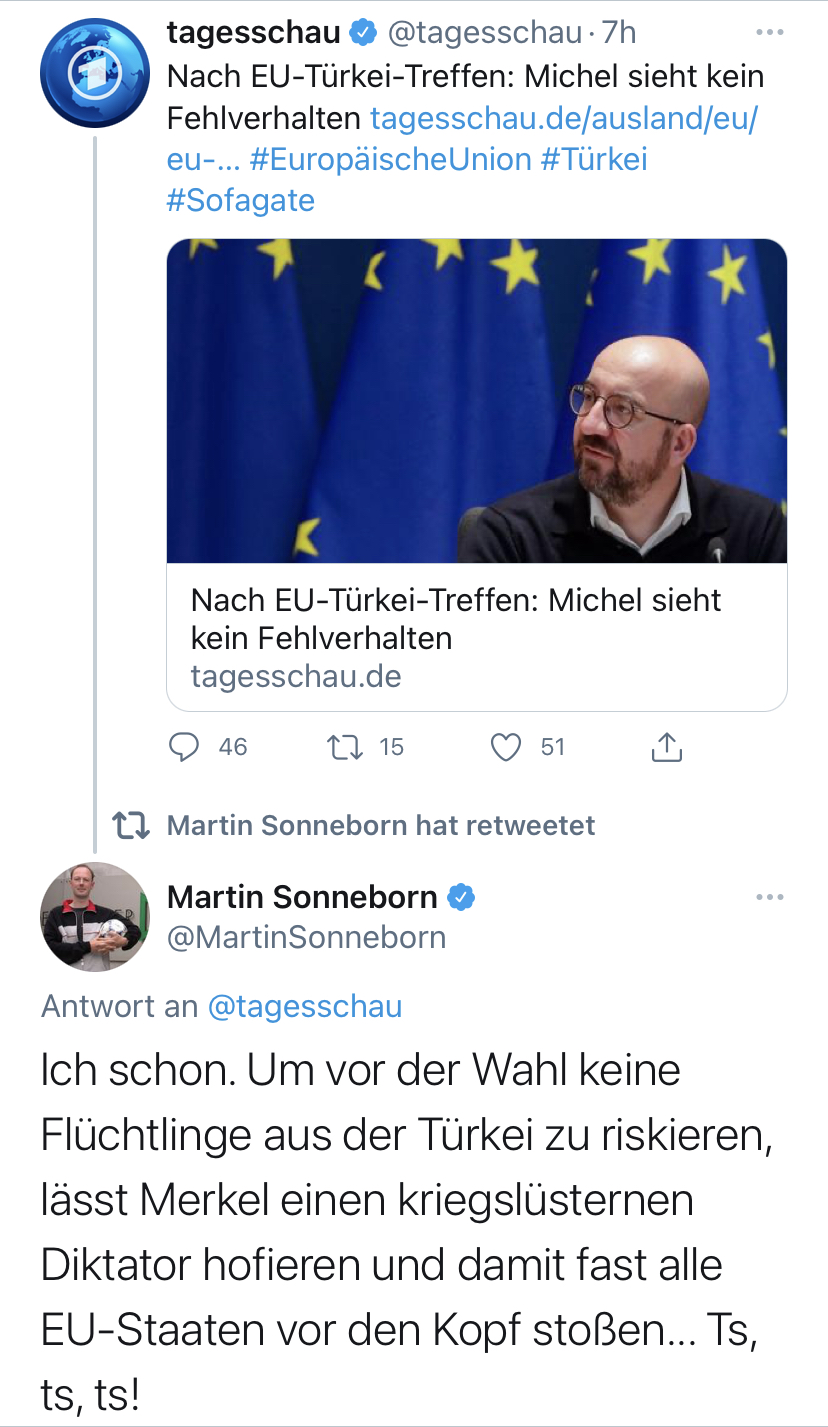Open the tagesschau.de/ausland/eu article link
The height and width of the screenshot is (1427, 828).
(x=564, y=118)
